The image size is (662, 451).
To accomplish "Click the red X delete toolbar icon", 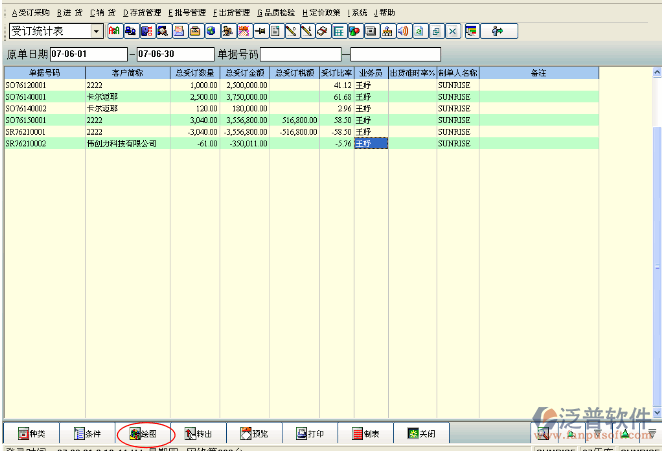I will pyautogui.click(x=453, y=31).
